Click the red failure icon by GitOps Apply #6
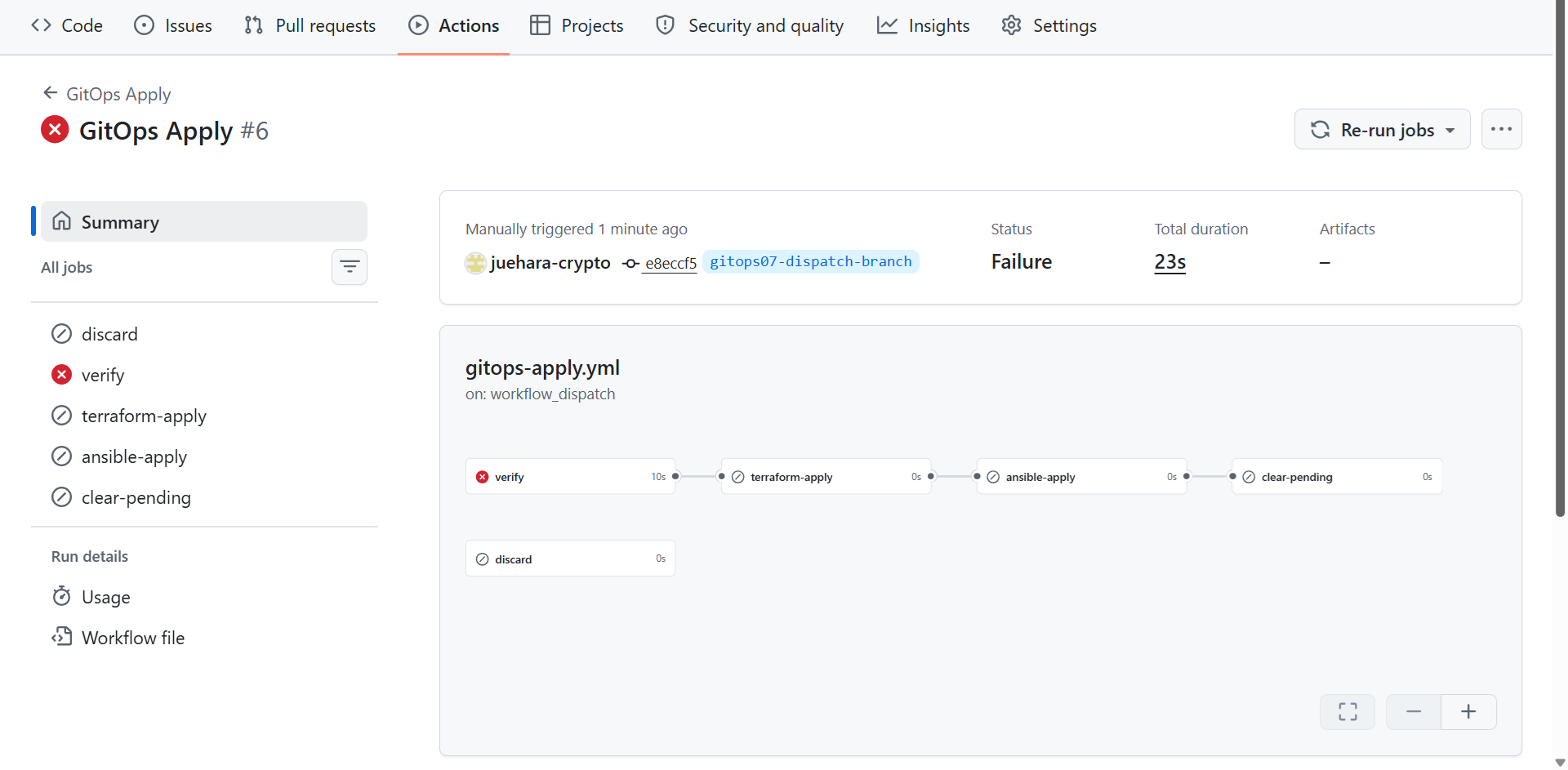Image resolution: width=1568 pixels, height=770 pixels. tap(55, 129)
